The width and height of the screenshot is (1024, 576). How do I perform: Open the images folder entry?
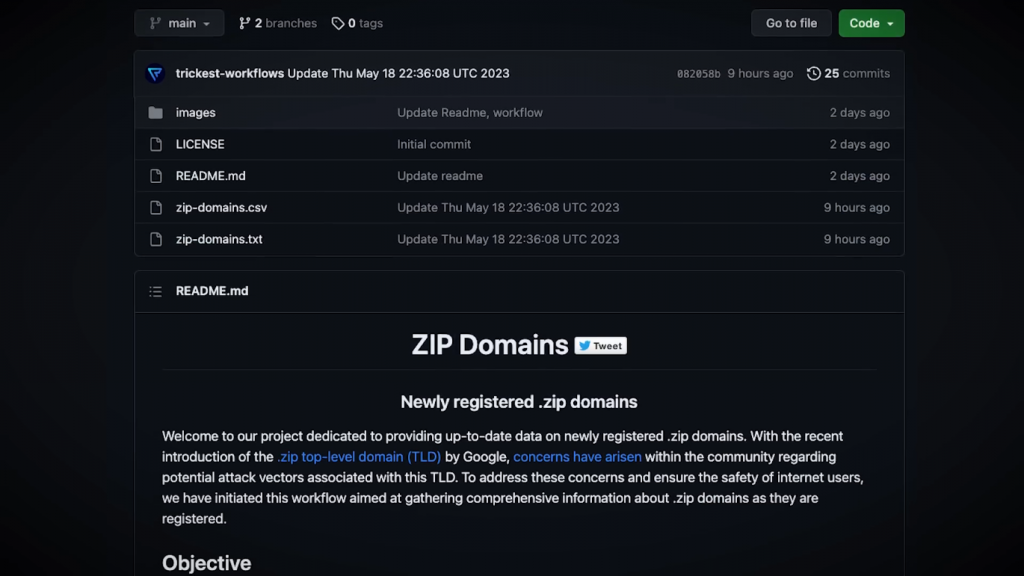tap(195, 113)
